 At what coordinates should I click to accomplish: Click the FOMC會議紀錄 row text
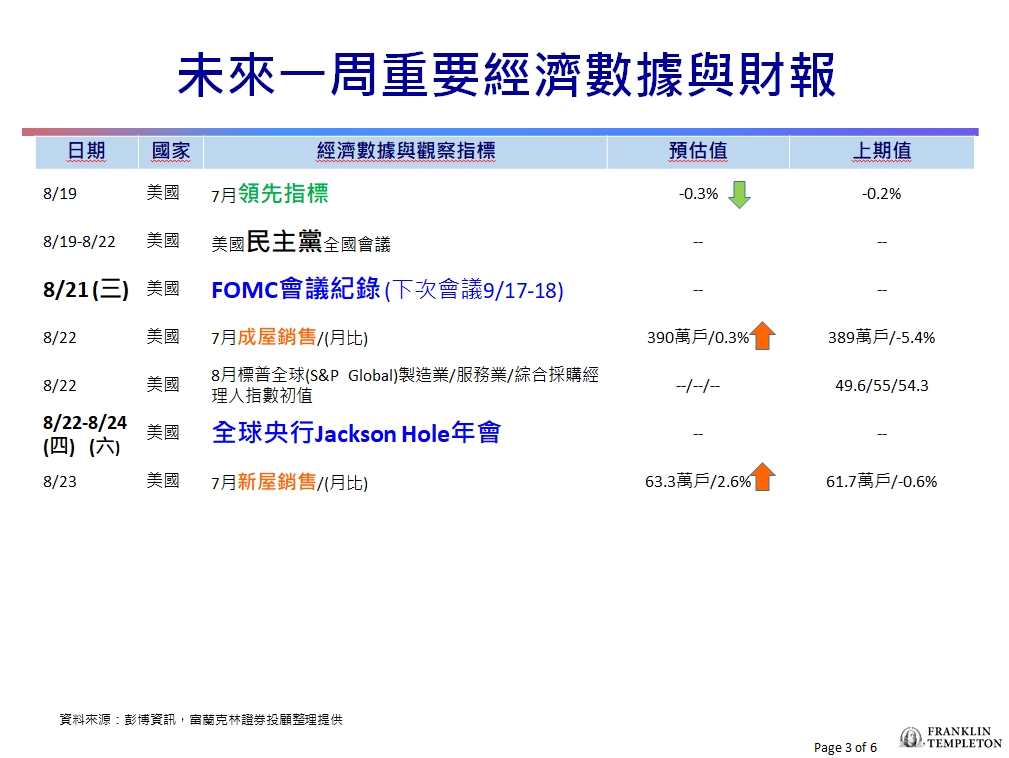[387, 290]
